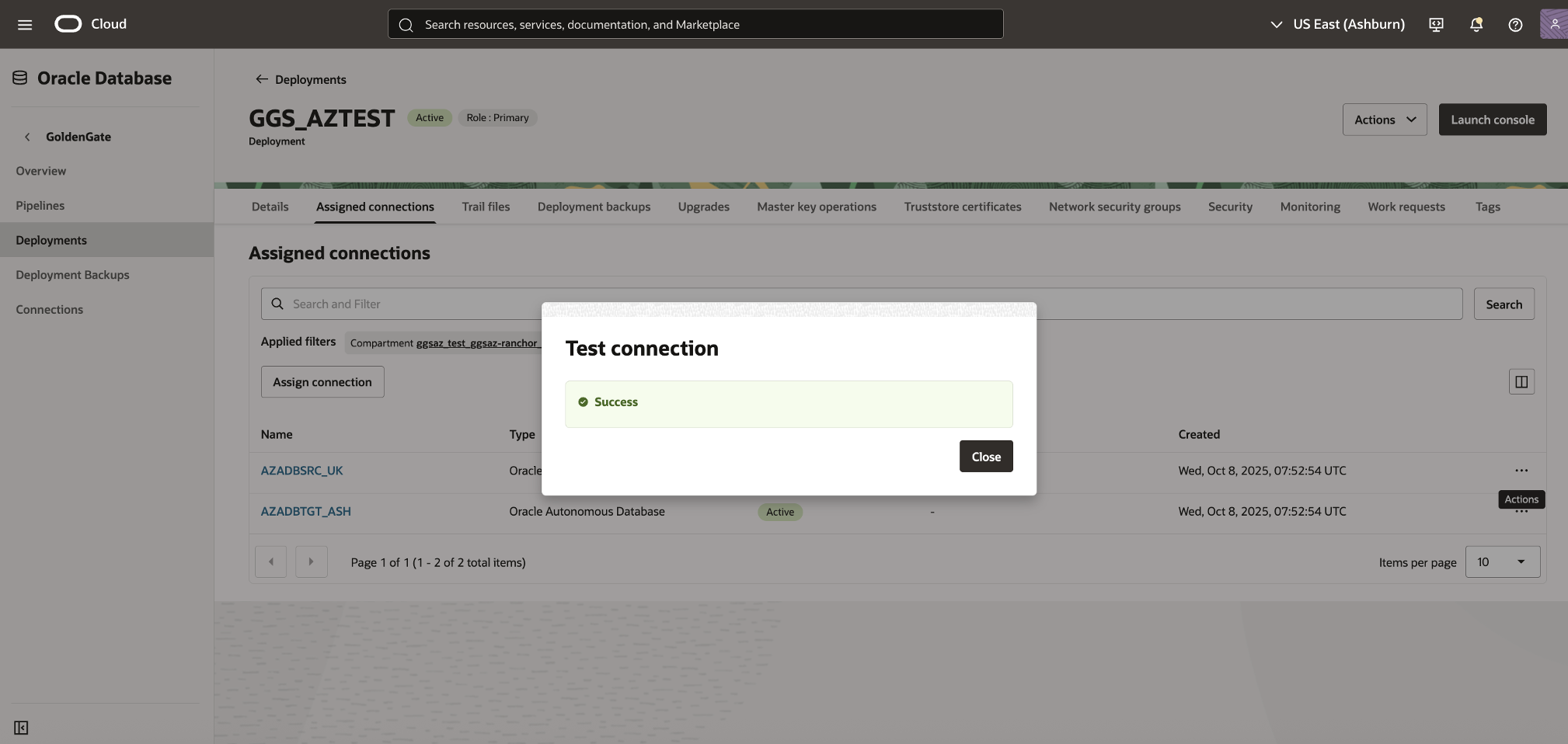Open the AZADBTGT_ASH connection link
Viewport: 1568px width, 744px height.
coord(306,511)
